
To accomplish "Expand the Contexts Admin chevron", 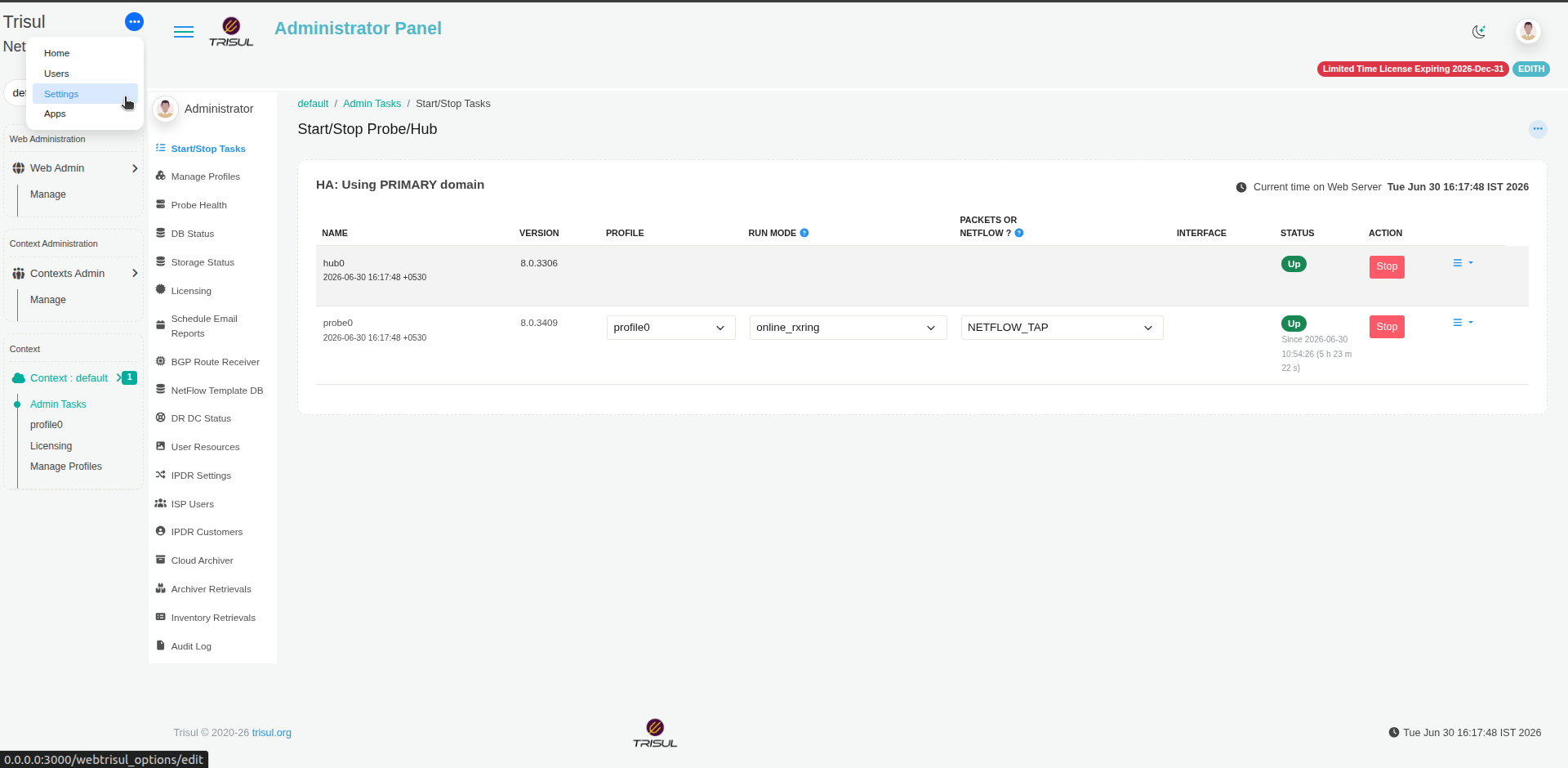I will point(135,274).
